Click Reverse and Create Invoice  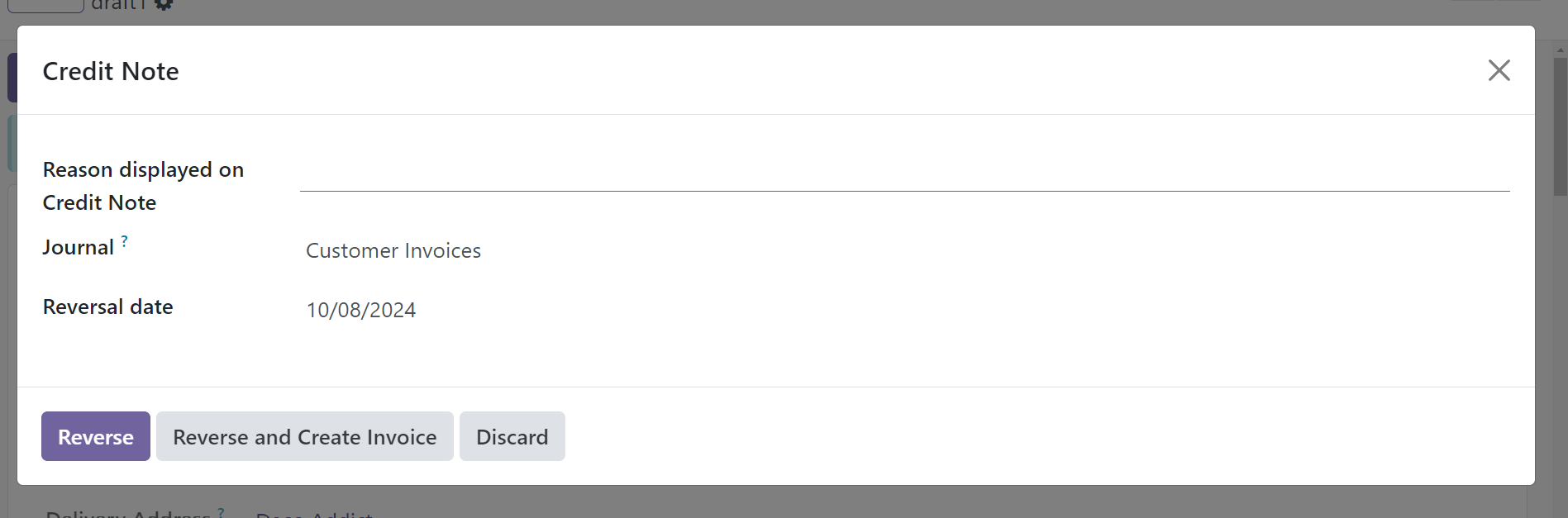pos(305,436)
